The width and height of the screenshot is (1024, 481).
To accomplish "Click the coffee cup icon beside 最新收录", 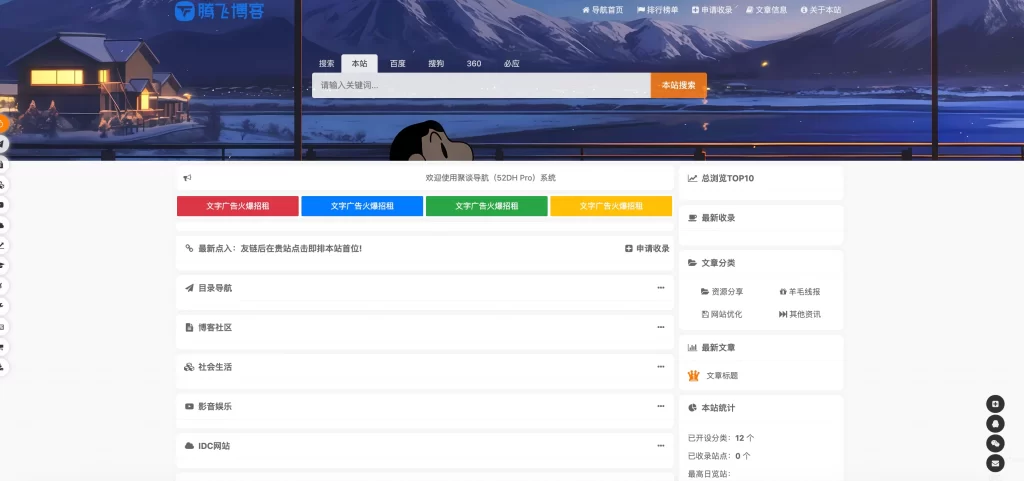I will [692, 218].
